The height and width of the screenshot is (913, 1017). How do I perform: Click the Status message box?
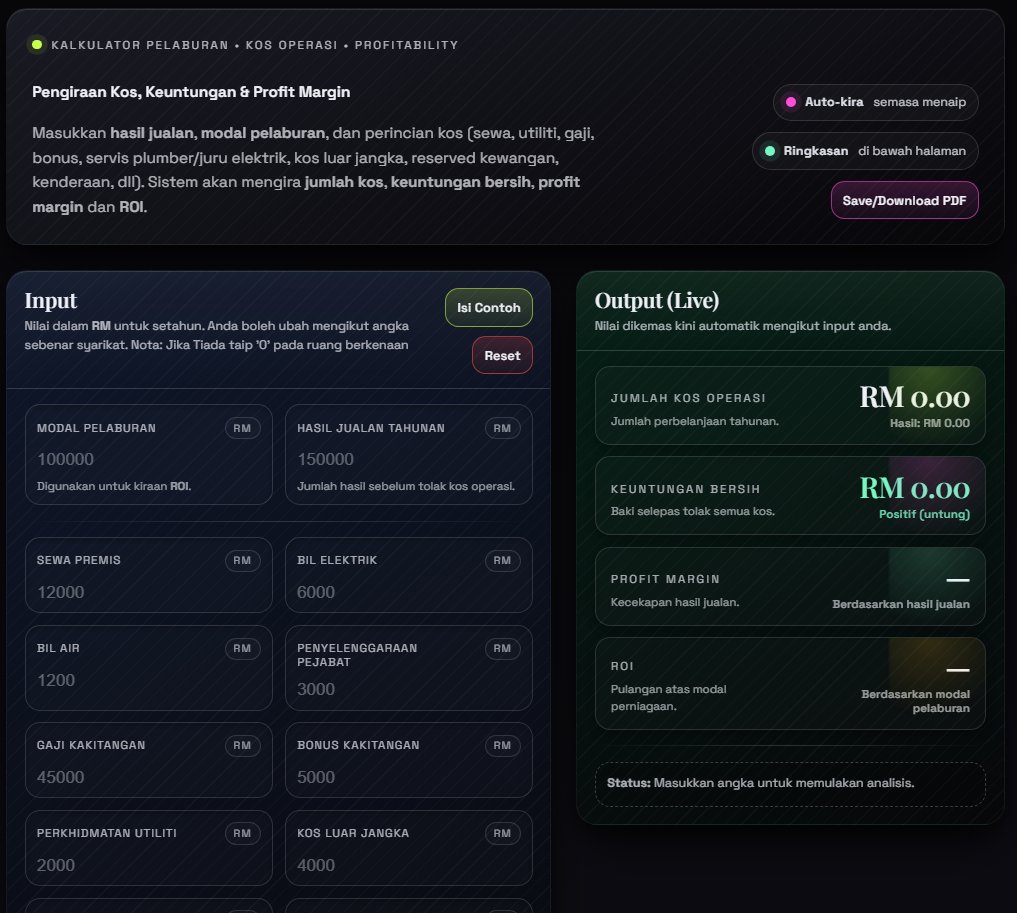pos(790,784)
